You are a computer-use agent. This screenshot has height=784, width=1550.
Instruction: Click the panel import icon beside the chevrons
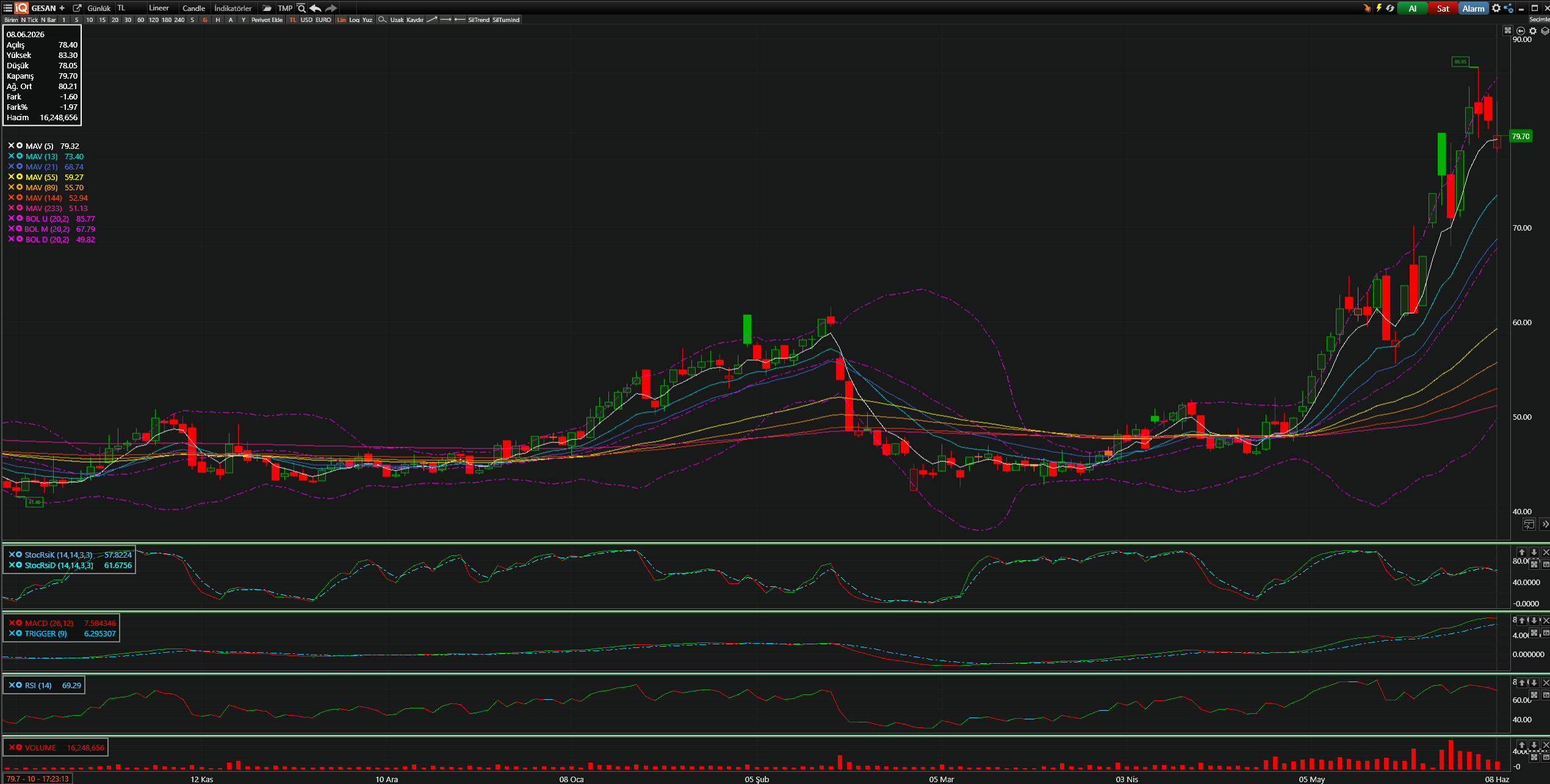click(x=1529, y=524)
